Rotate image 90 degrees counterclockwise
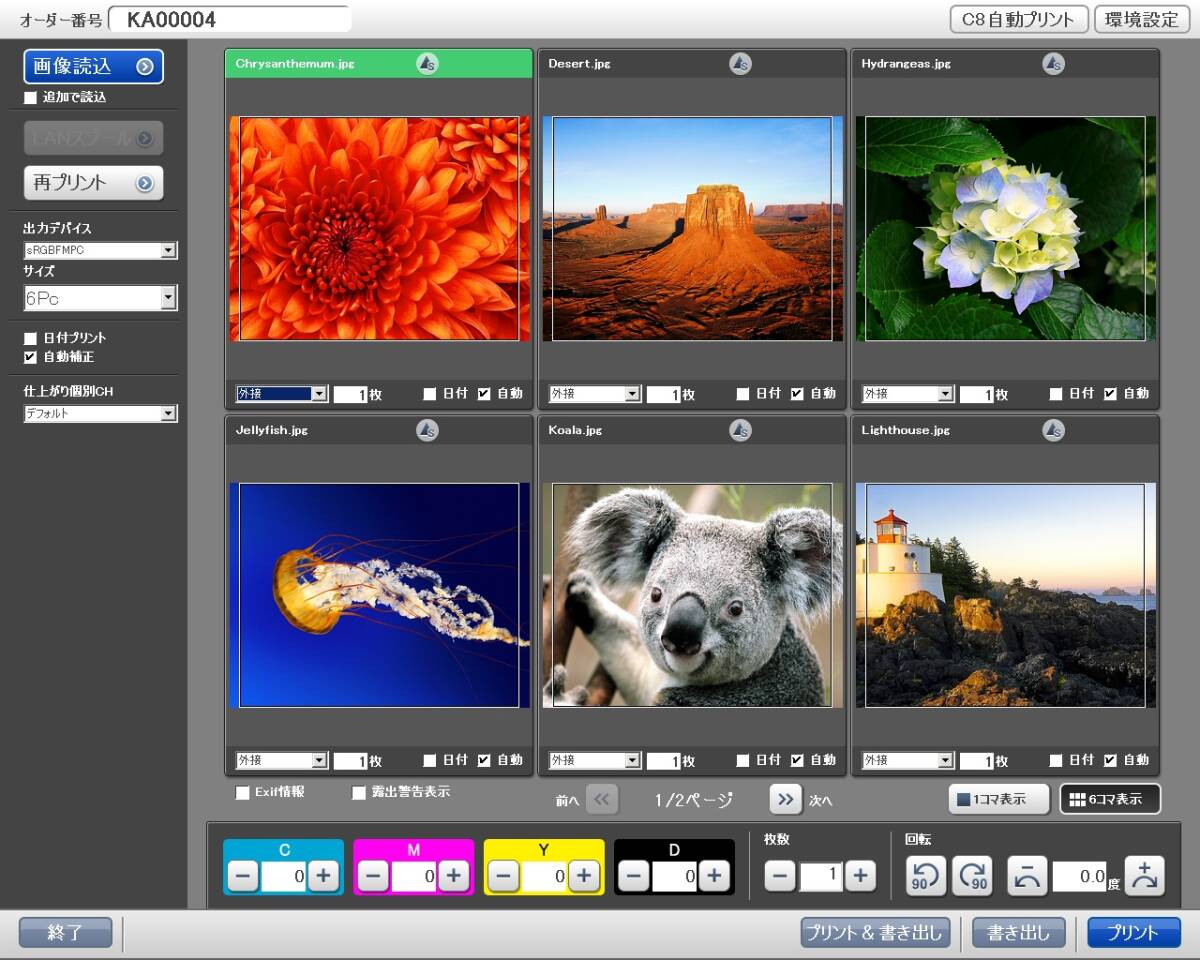The image size is (1200, 960). [x=926, y=876]
